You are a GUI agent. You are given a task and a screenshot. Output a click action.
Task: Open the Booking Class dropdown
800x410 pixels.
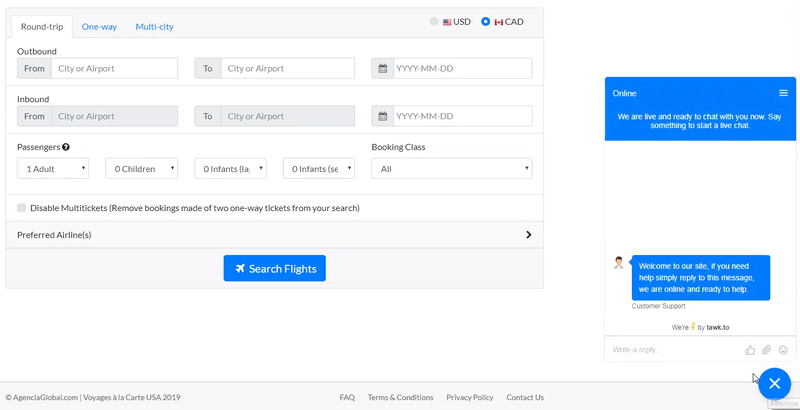click(451, 169)
